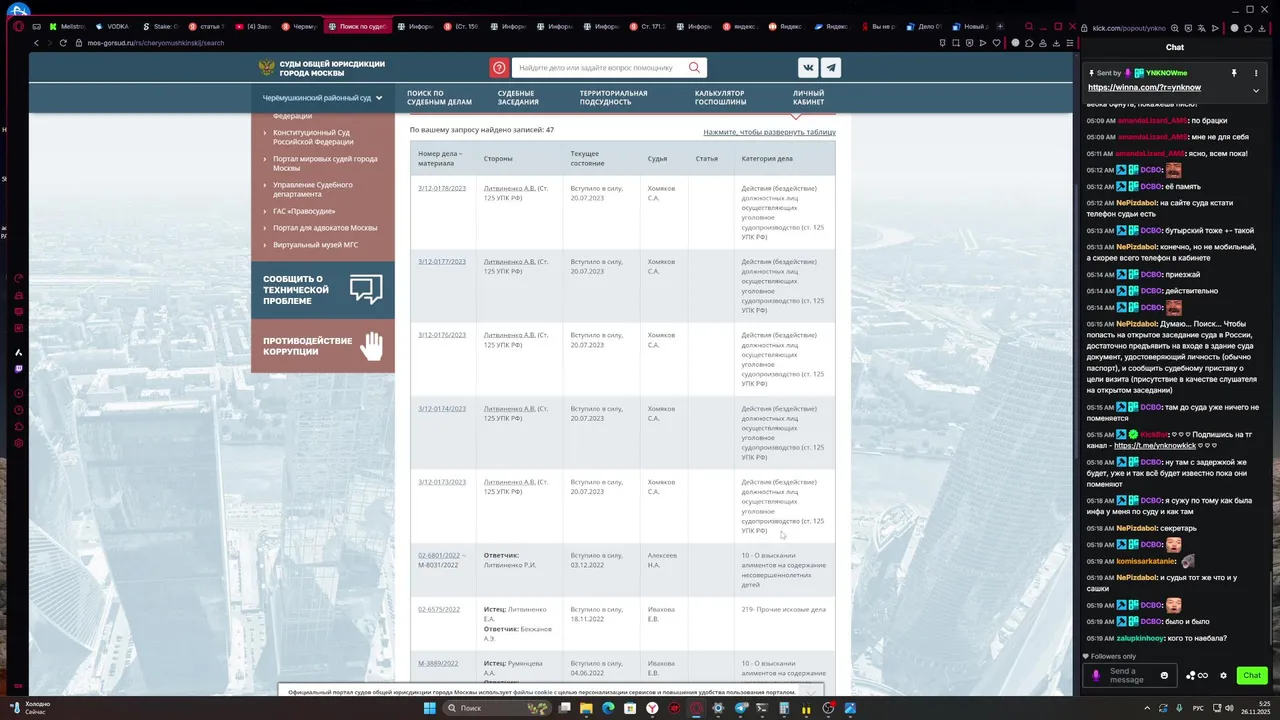Open the Поиск по судебным делам menu

click(439, 98)
